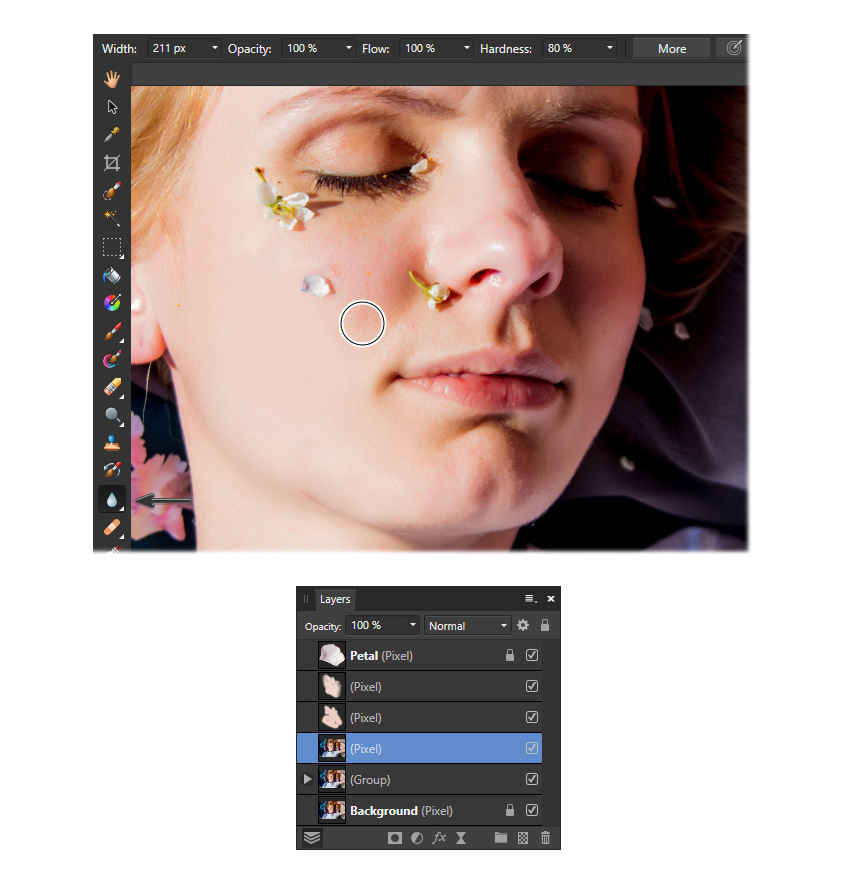
Task: Click the More button
Action: [x=672, y=49]
